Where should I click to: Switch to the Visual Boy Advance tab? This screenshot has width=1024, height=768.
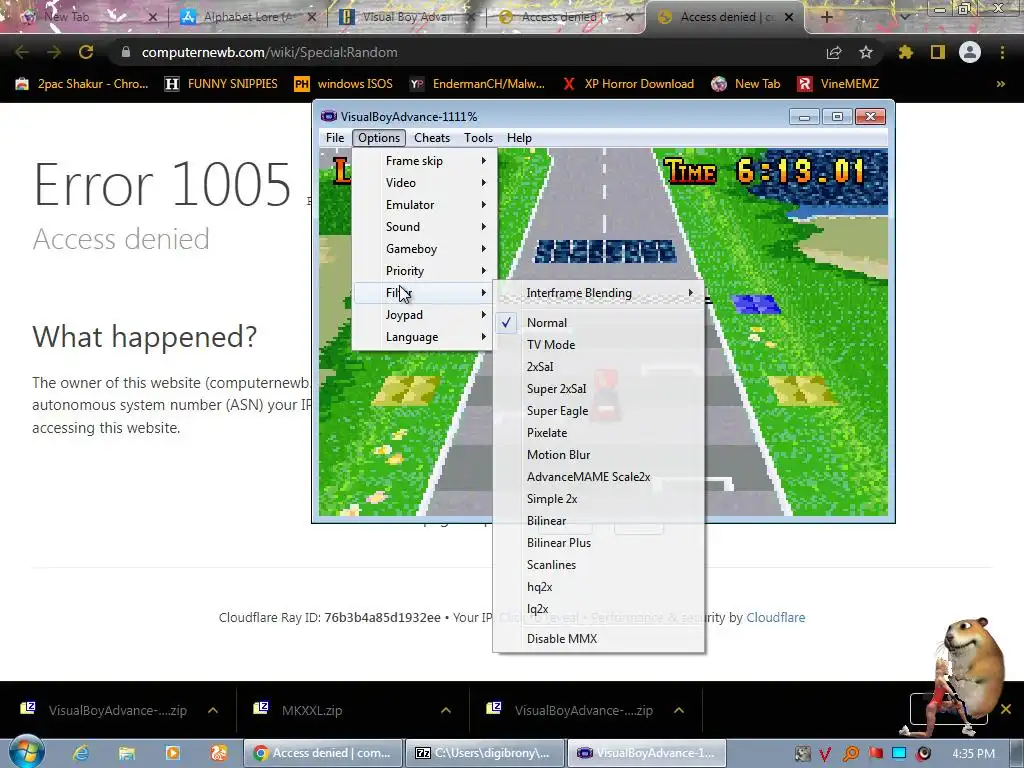[x=407, y=17]
